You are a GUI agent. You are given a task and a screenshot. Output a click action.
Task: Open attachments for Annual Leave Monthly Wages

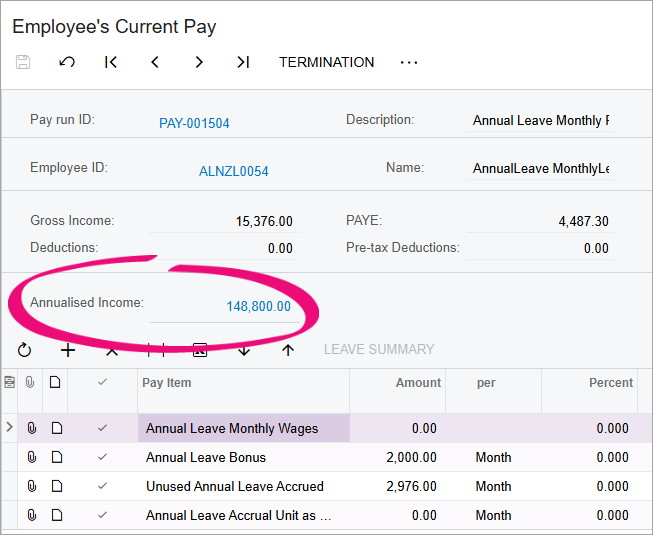point(32,428)
